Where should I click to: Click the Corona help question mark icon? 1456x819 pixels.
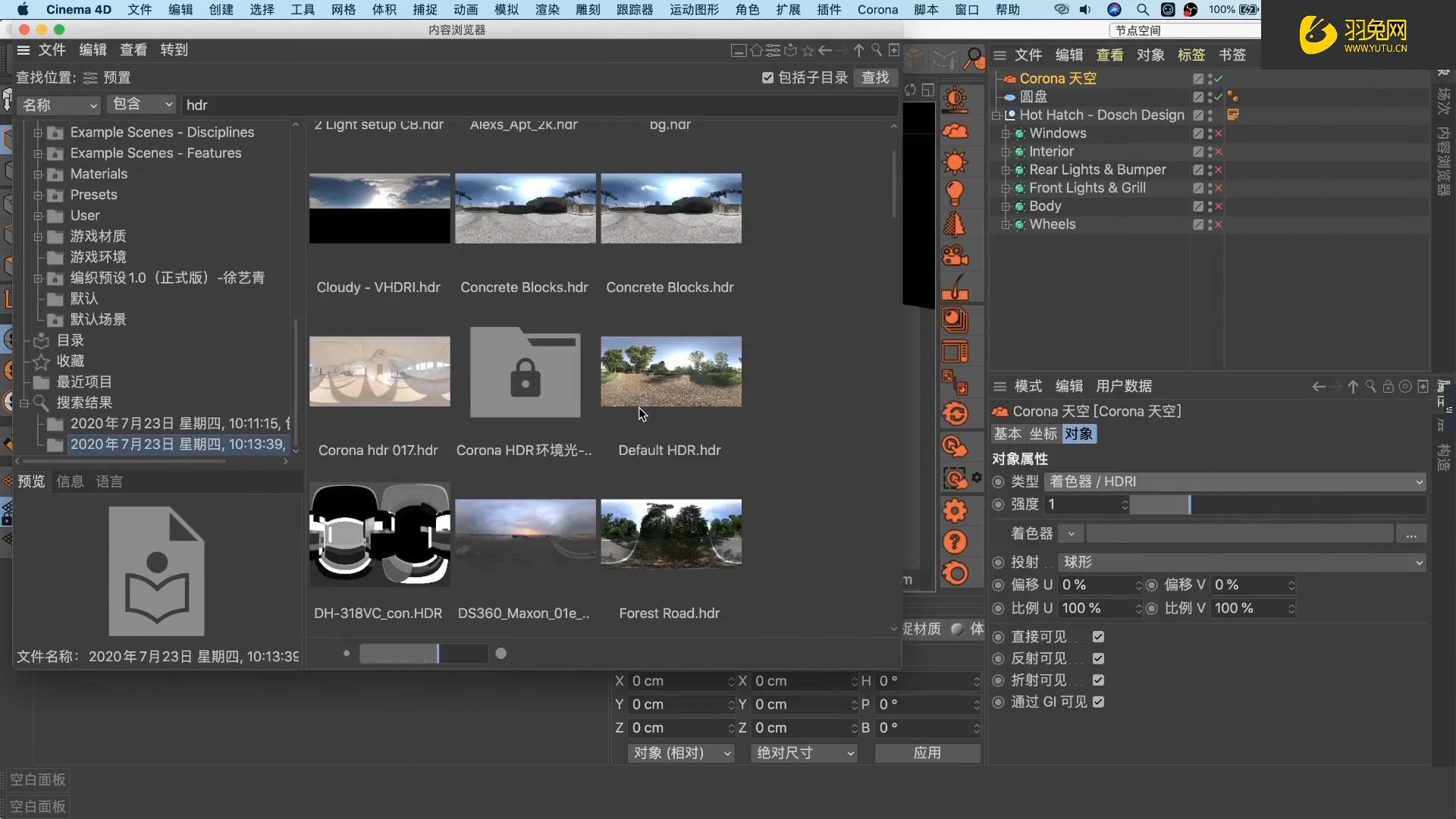955,542
